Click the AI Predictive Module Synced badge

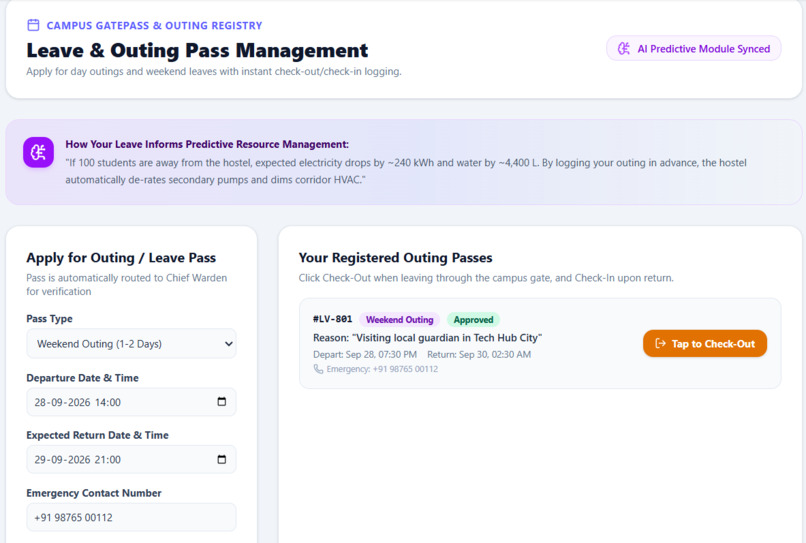[x=694, y=49]
